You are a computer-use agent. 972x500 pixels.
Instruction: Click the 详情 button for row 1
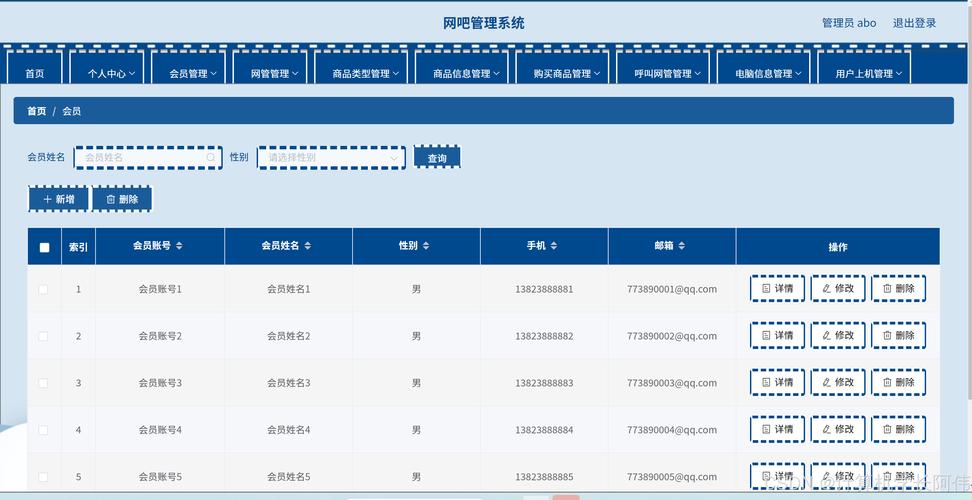click(777, 289)
